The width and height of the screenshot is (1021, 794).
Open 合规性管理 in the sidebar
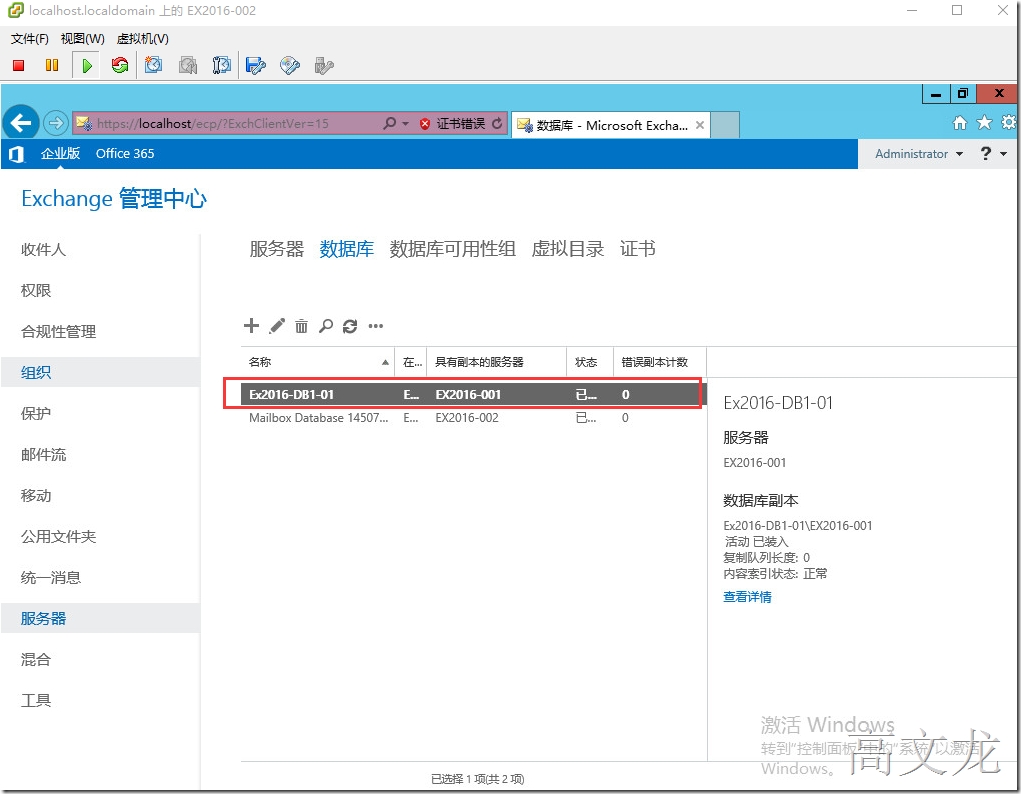pos(59,332)
